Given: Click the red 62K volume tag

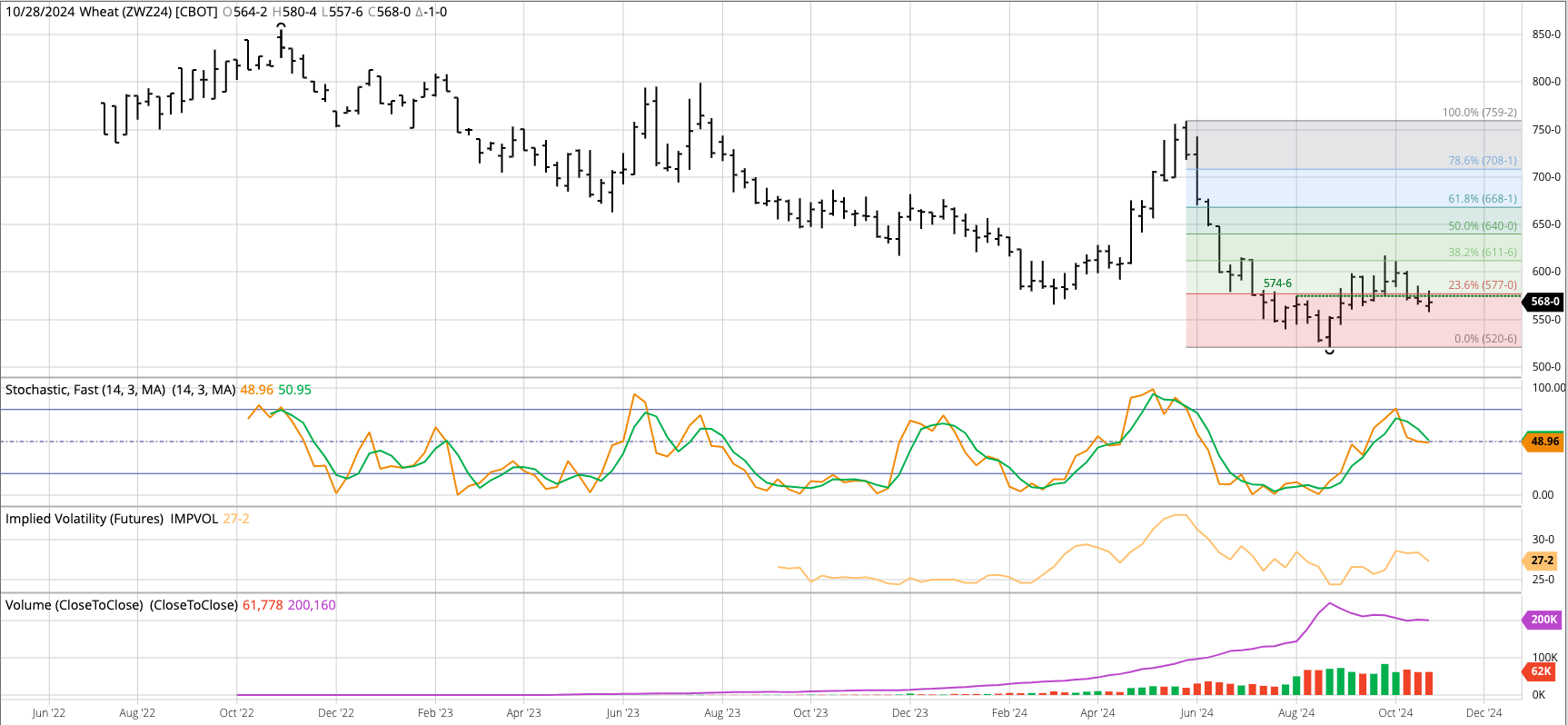Looking at the screenshot, I should click(x=1541, y=671).
